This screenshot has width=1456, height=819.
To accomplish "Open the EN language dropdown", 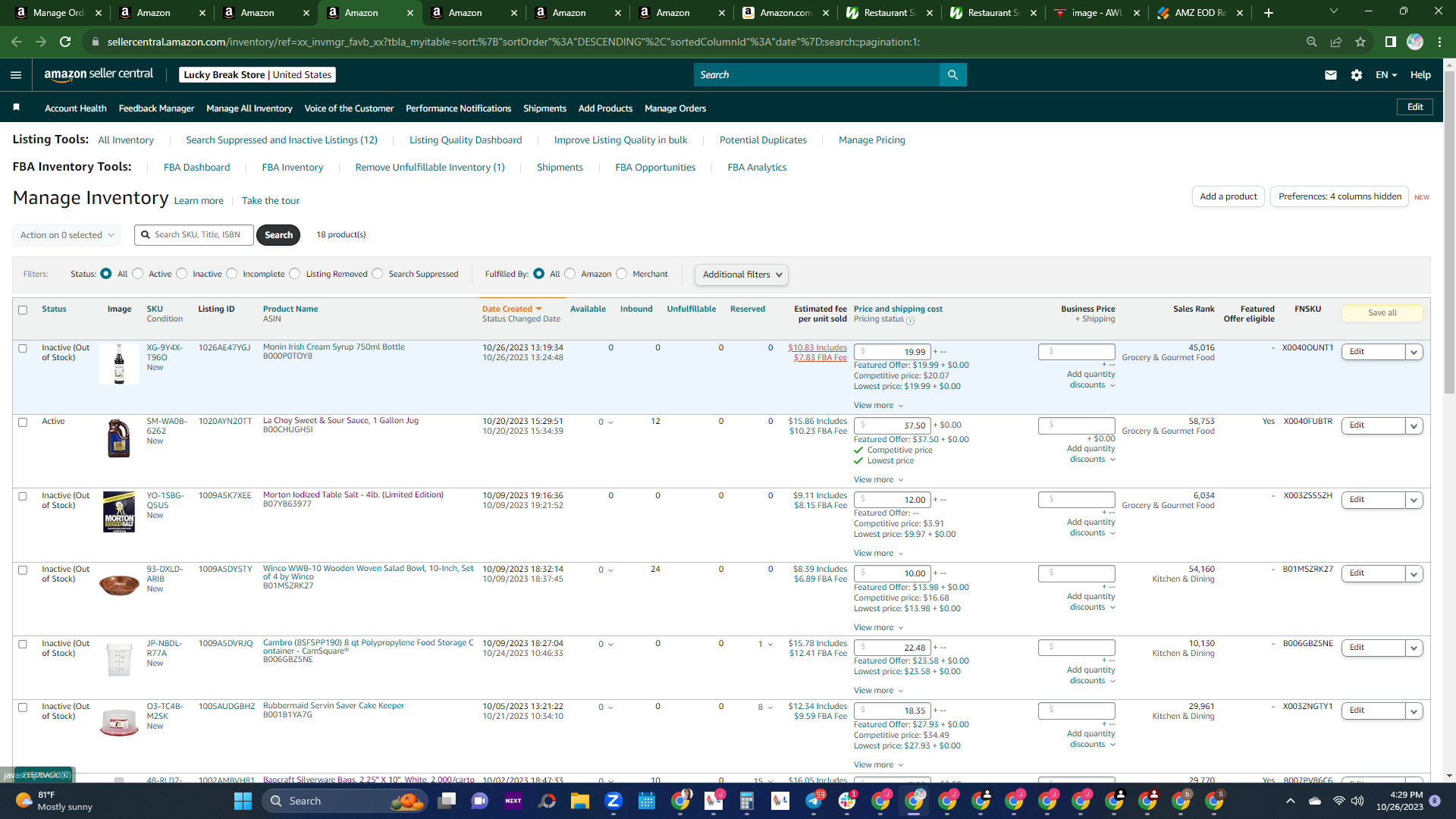I will point(1386,75).
